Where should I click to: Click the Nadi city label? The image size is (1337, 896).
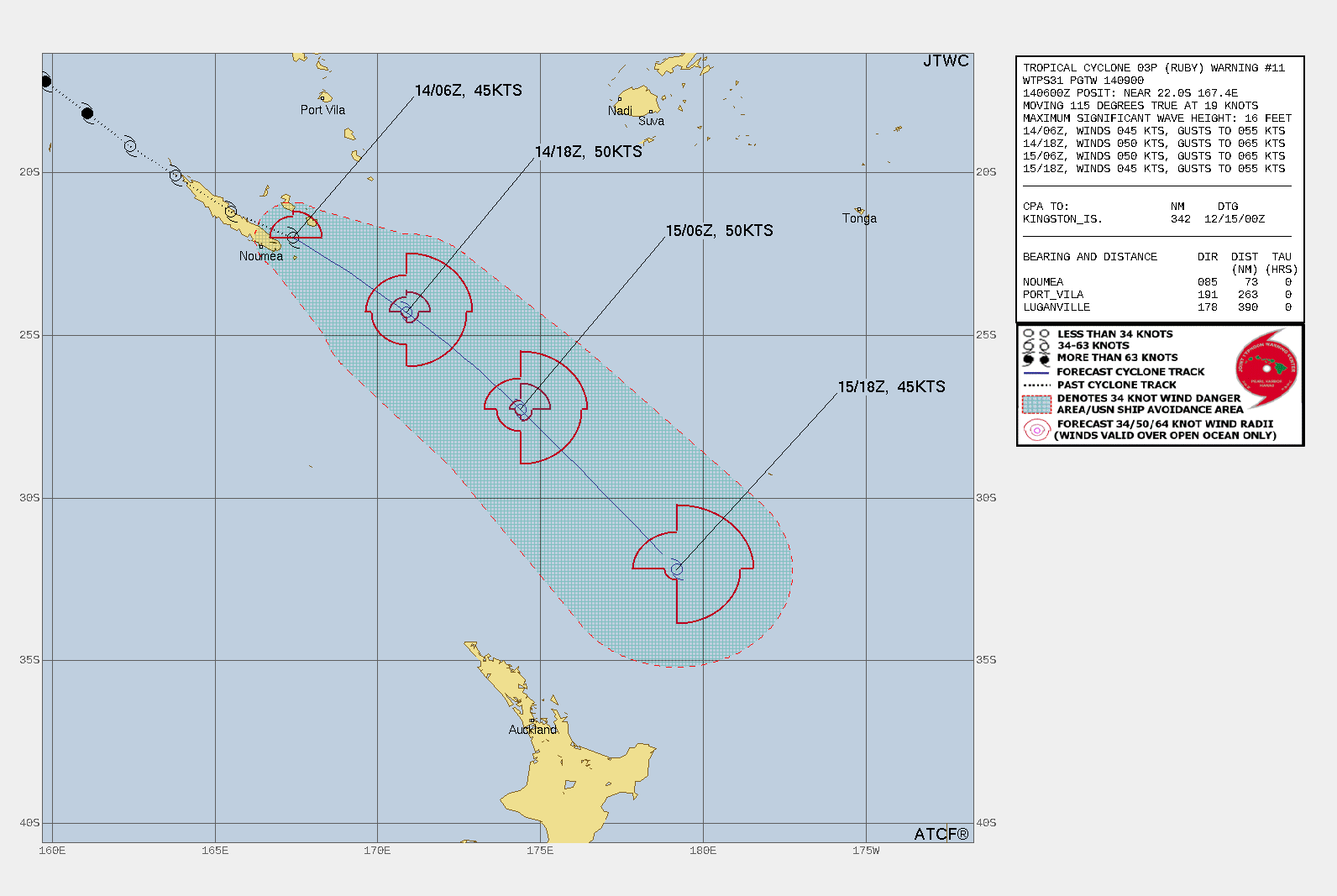pyautogui.click(x=621, y=111)
